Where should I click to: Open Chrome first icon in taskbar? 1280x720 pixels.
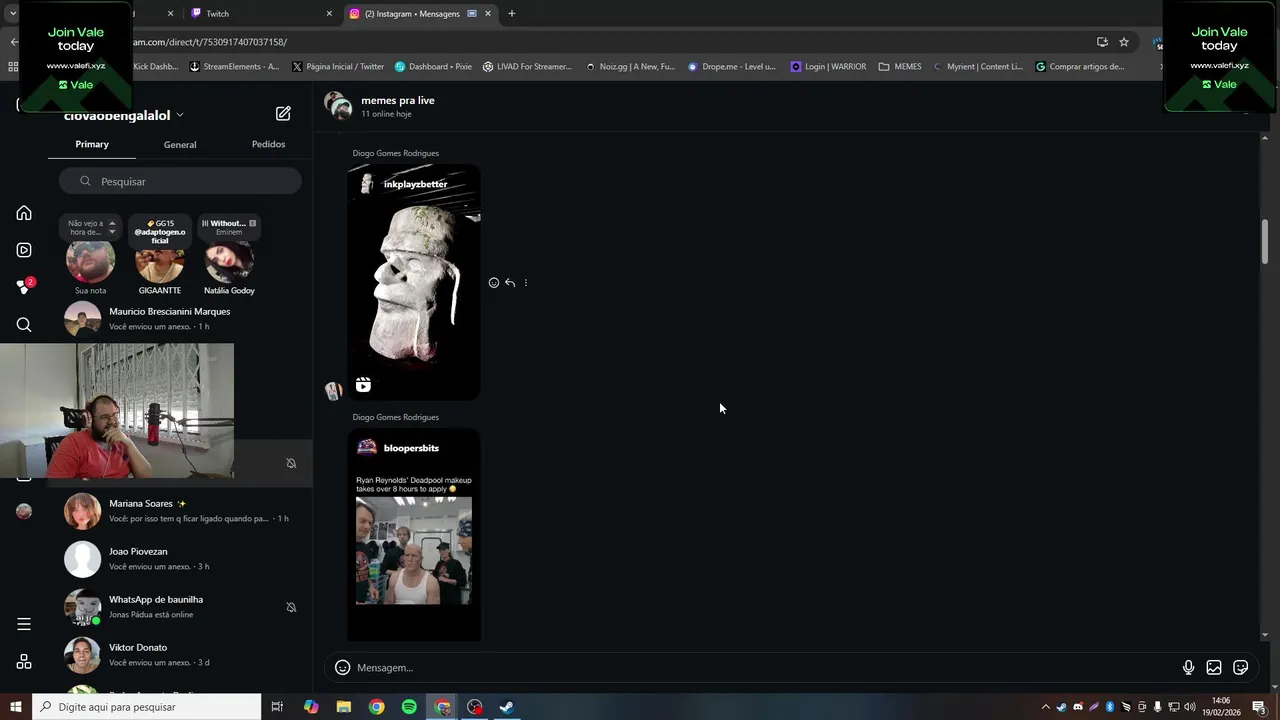[x=376, y=707]
